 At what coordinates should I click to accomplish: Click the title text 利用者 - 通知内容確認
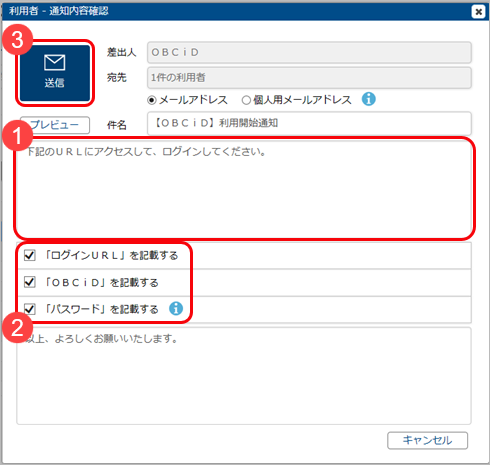pyautogui.click(x=59, y=11)
